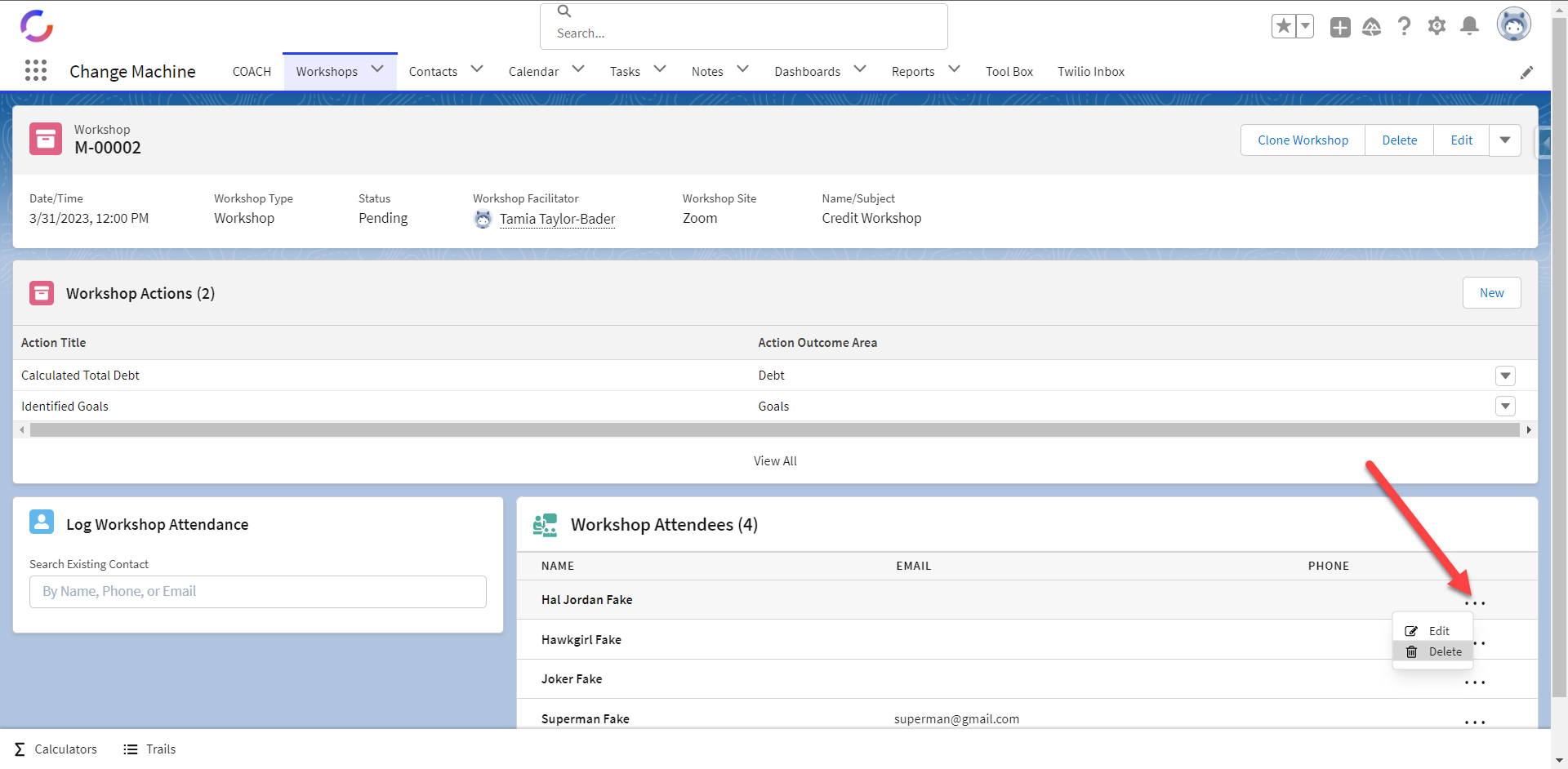Open more actions dropdown beside Edit
The width and height of the screenshot is (1568, 769).
click(x=1505, y=140)
